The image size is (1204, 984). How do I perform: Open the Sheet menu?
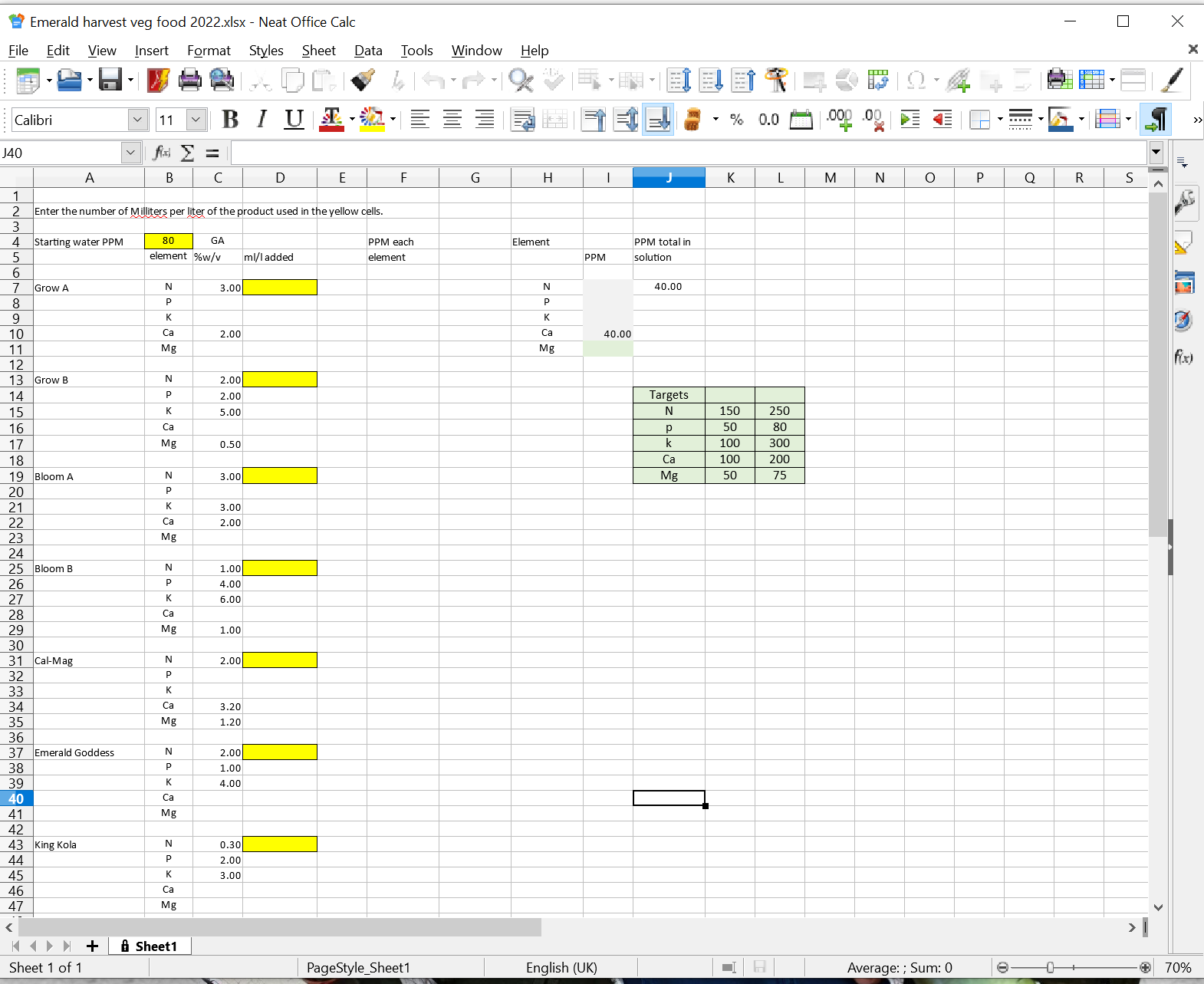point(318,51)
